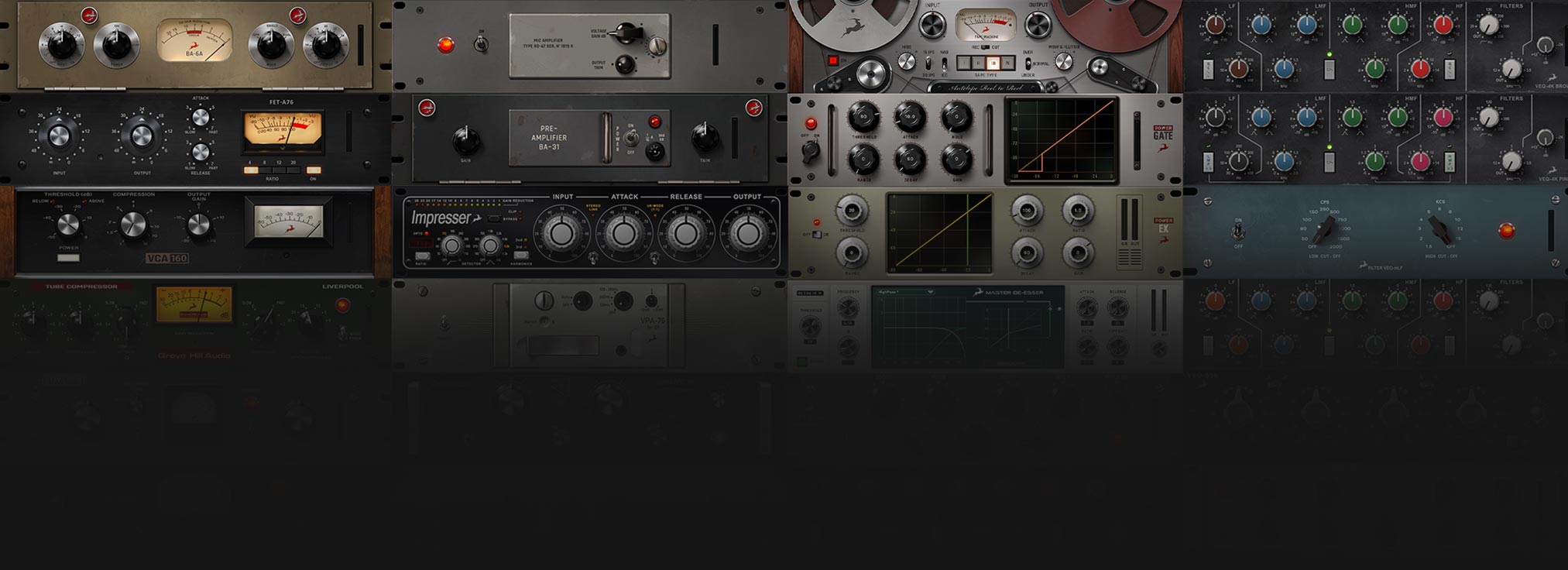Adjust the Power Gate Hold knob
The image size is (1568, 570).
click(957, 116)
